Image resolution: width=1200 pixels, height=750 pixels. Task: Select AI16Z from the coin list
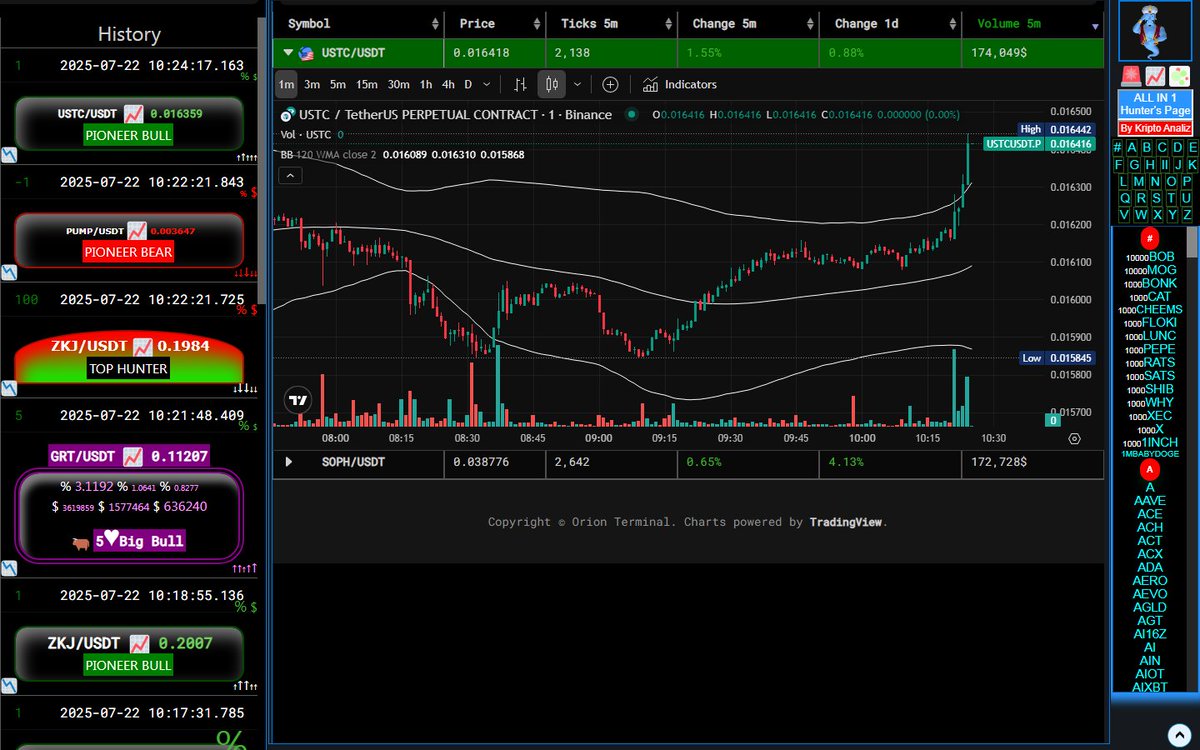click(x=1150, y=634)
